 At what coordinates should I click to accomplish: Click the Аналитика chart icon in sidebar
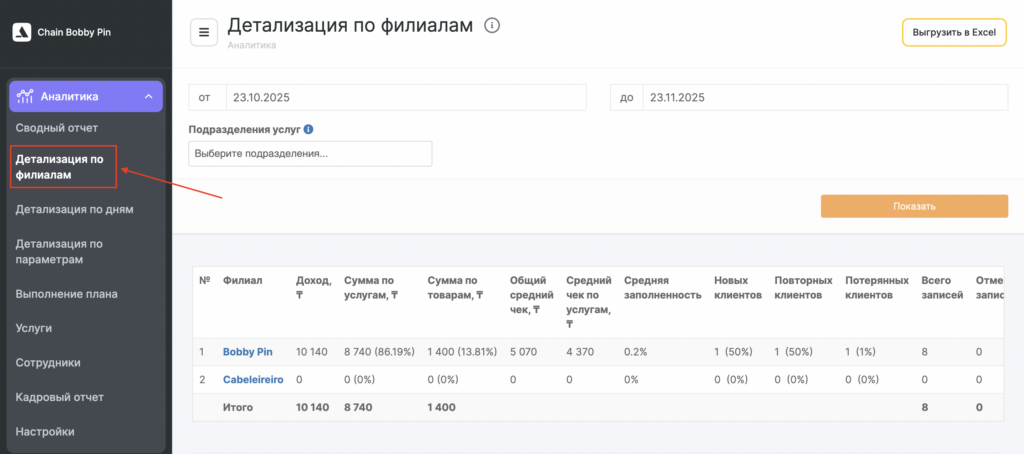tap(25, 96)
